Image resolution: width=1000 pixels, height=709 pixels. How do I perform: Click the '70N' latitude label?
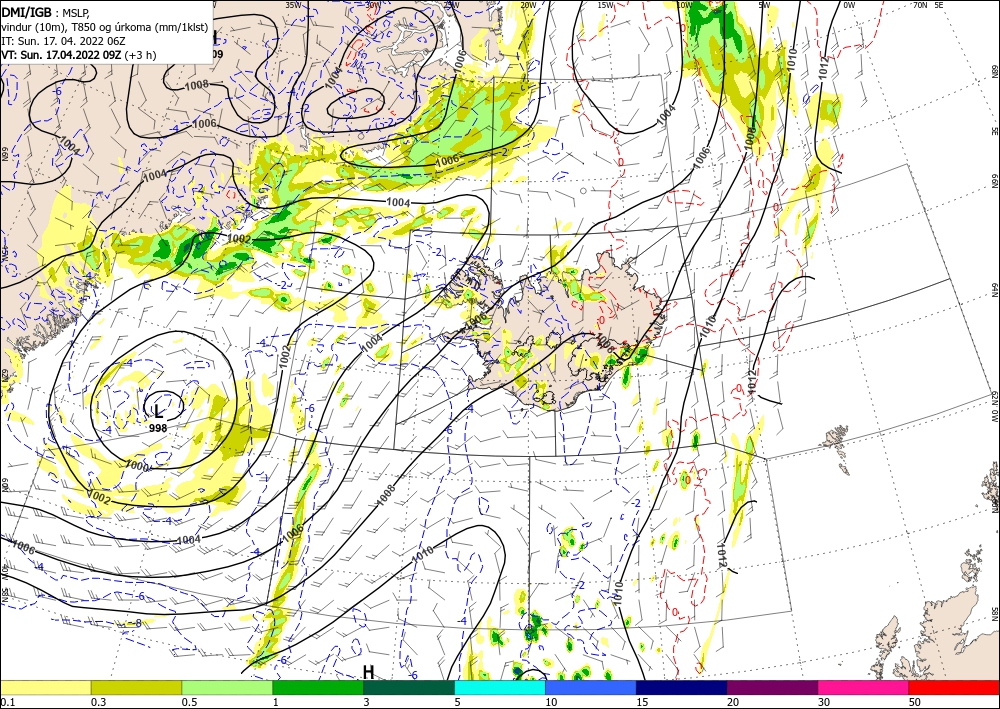[x=920, y=5]
